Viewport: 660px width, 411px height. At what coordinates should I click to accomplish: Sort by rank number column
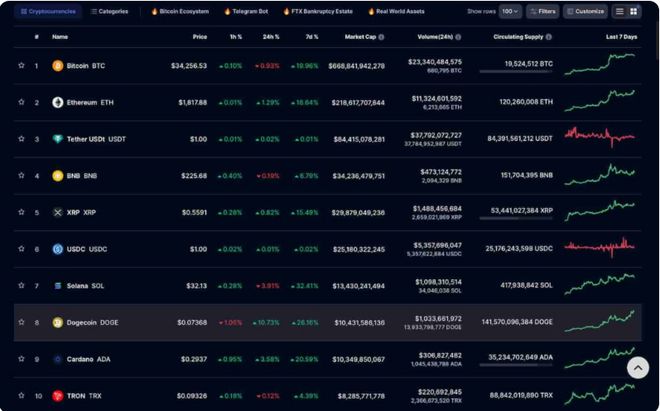tap(37, 37)
